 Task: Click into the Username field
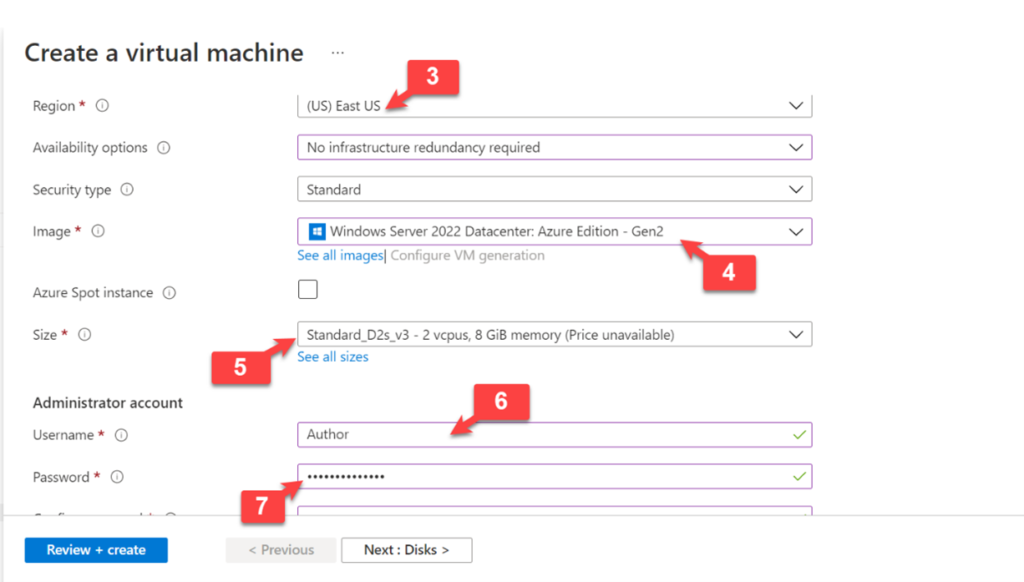[554, 435]
